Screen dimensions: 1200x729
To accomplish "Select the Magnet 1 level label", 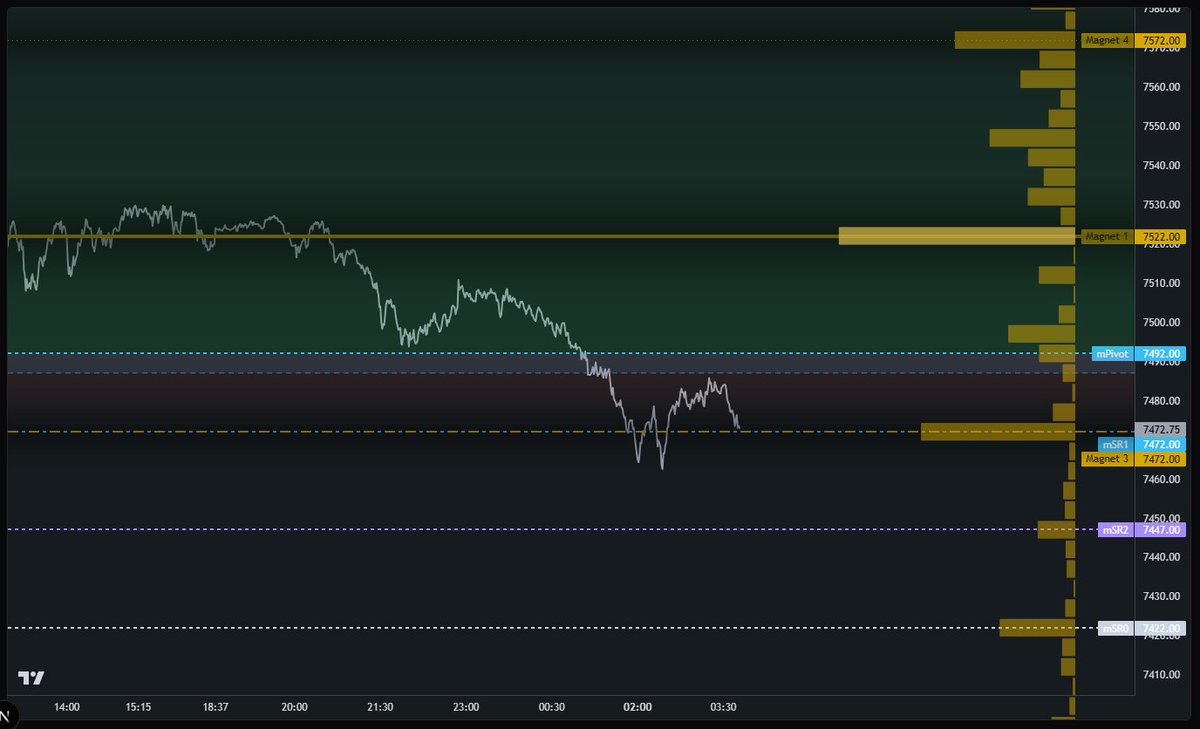I will tap(1108, 237).
